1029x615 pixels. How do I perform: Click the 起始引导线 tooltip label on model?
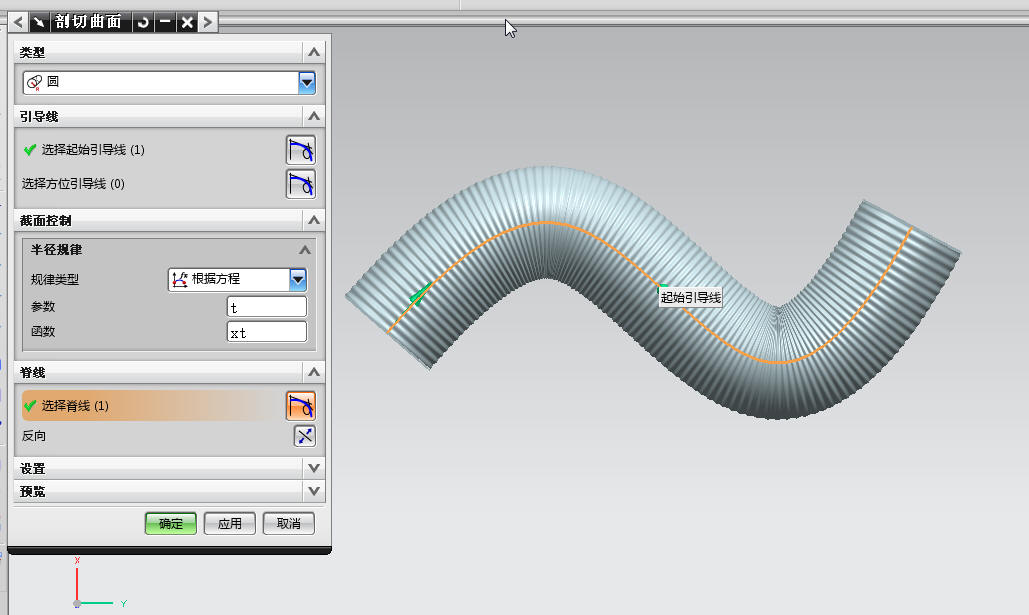[x=690, y=297]
